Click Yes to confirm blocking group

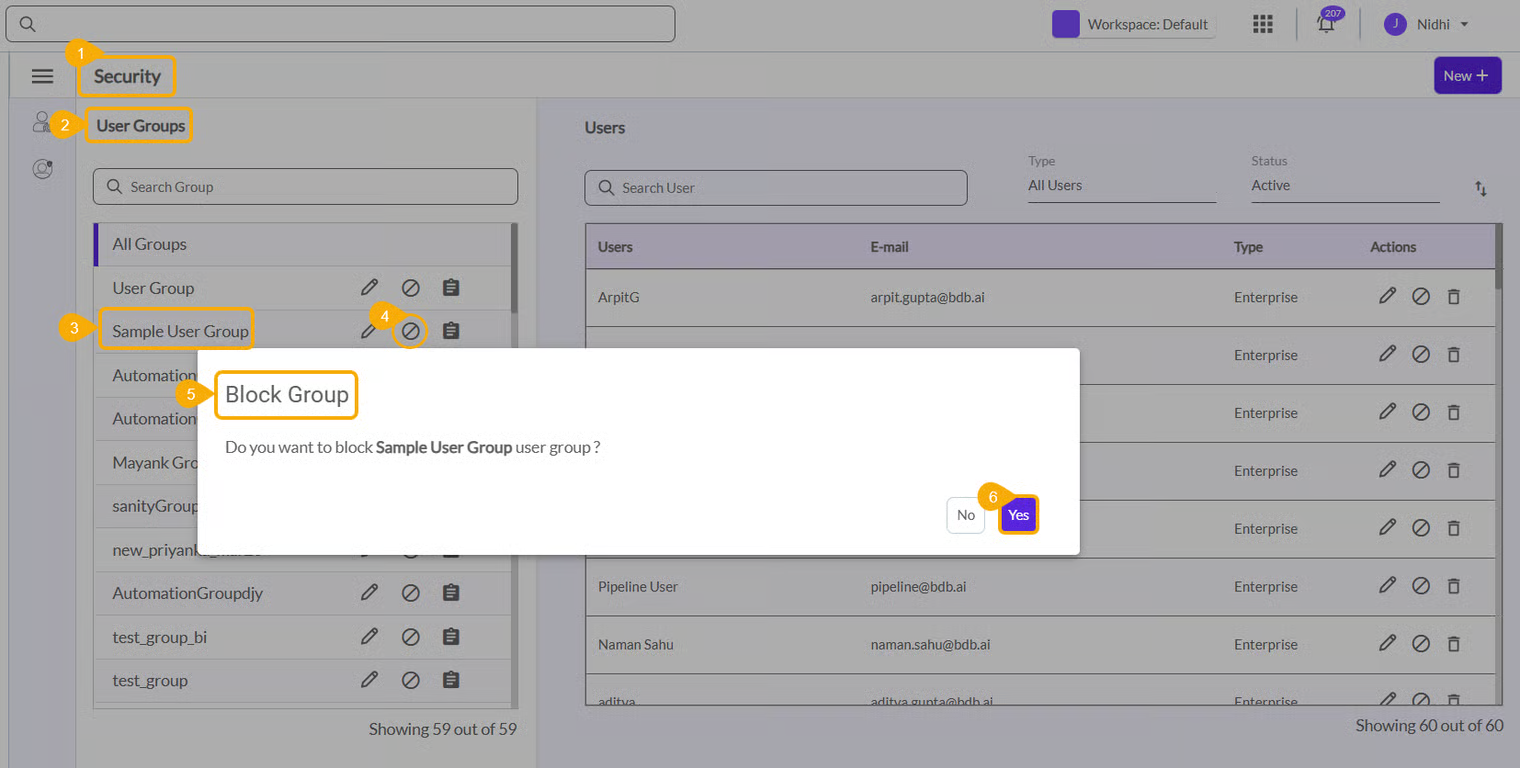pos(1018,515)
